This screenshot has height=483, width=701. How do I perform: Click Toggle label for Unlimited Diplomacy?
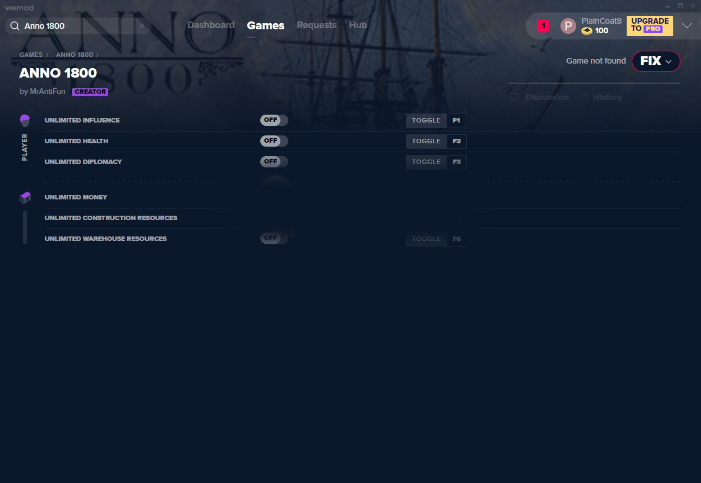(x=426, y=161)
